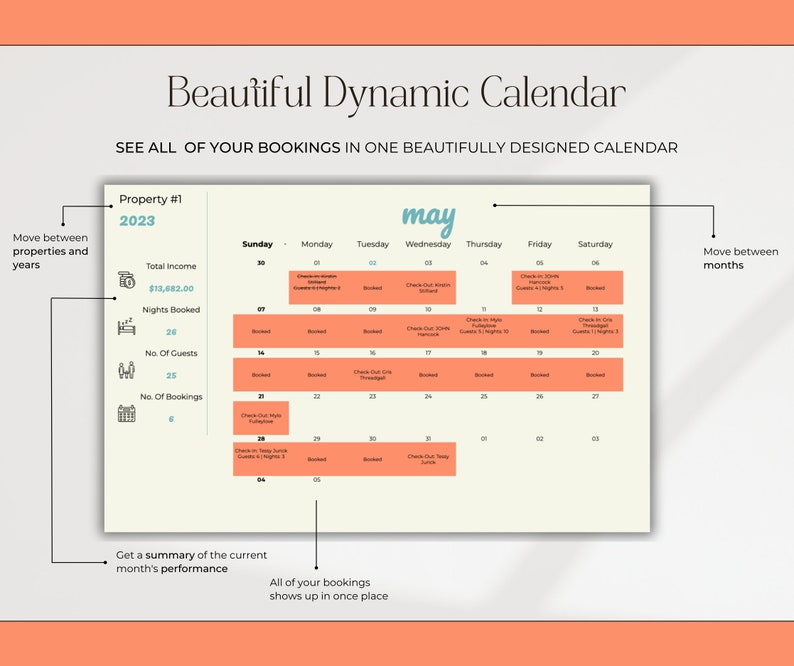Click the Sunday column header

coord(257,244)
